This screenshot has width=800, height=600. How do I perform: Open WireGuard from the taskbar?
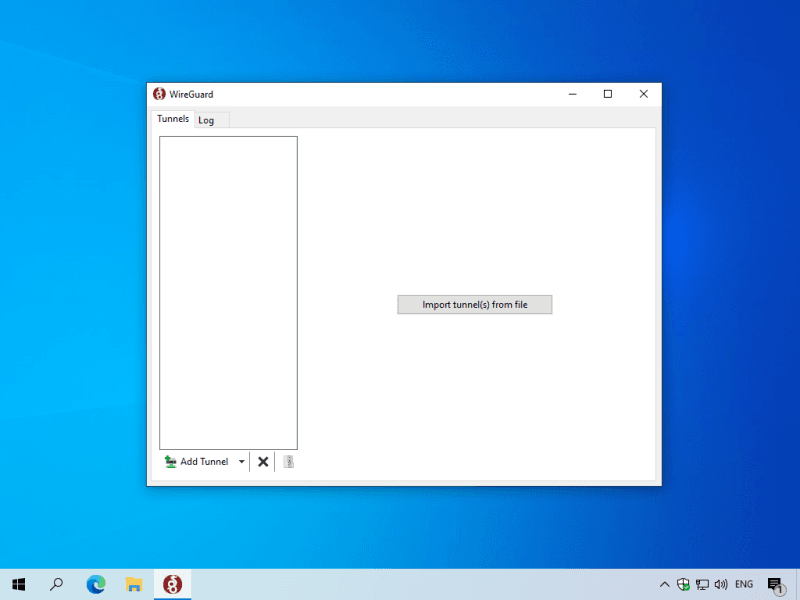pos(173,584)
